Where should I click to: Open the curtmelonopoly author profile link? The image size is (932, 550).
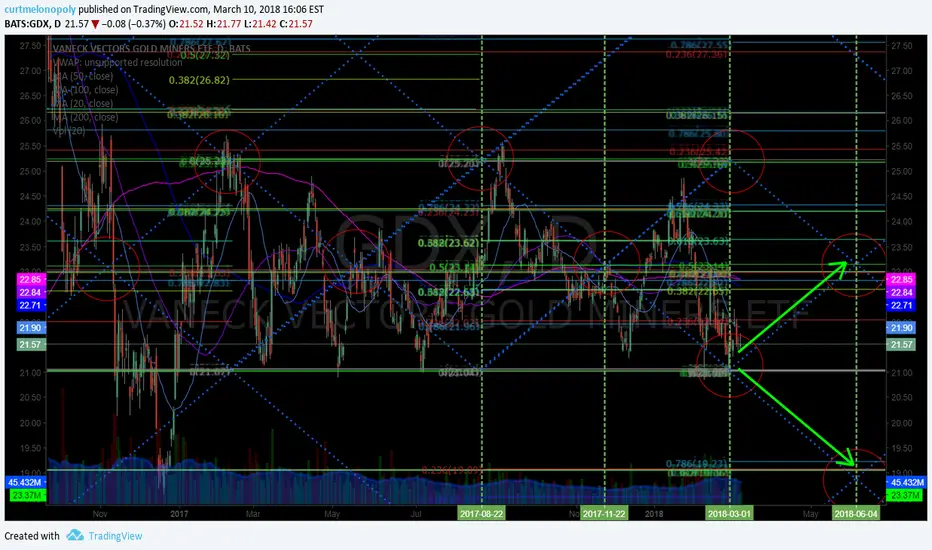[40, 10]
